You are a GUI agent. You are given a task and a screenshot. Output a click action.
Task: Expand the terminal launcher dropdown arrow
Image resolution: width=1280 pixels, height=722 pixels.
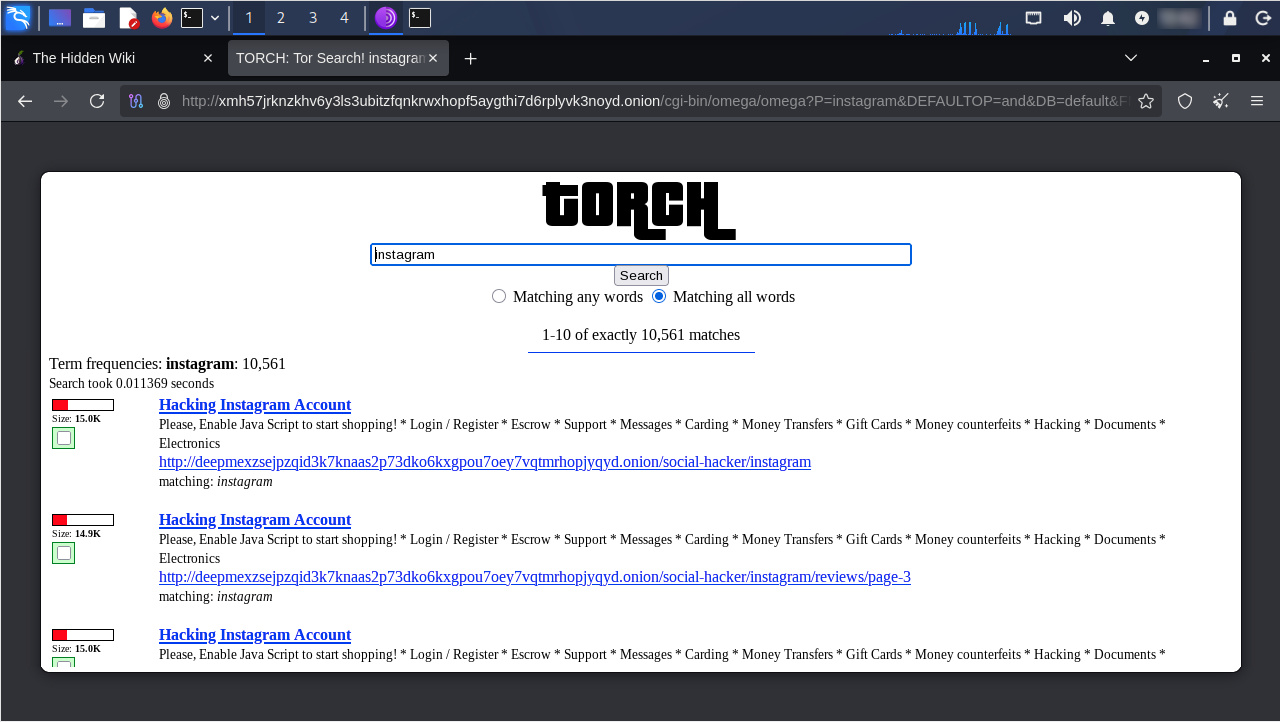pyautogui.click(x=215, y=18)
